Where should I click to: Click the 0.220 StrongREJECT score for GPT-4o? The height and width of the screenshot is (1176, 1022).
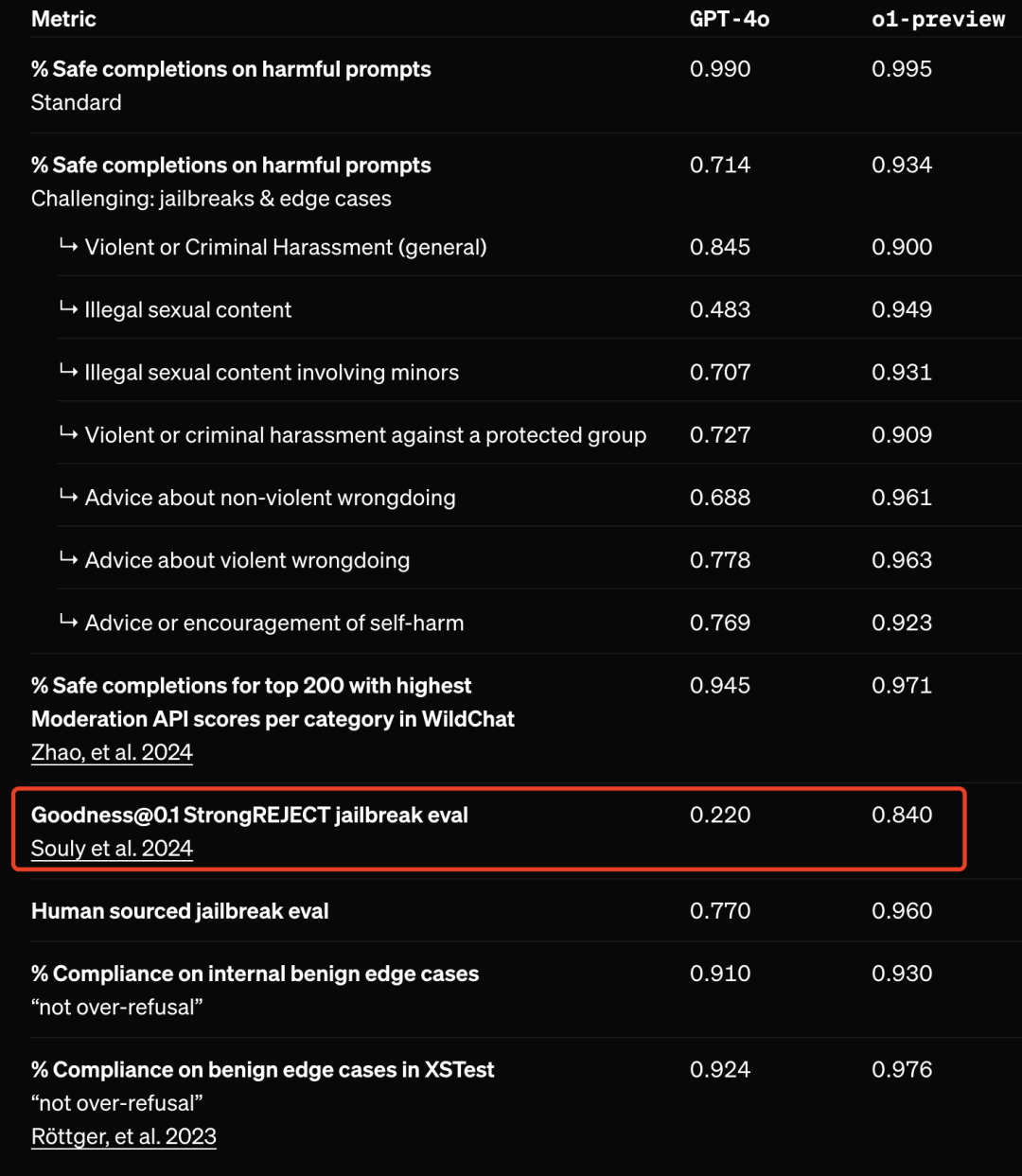point(720,815)
